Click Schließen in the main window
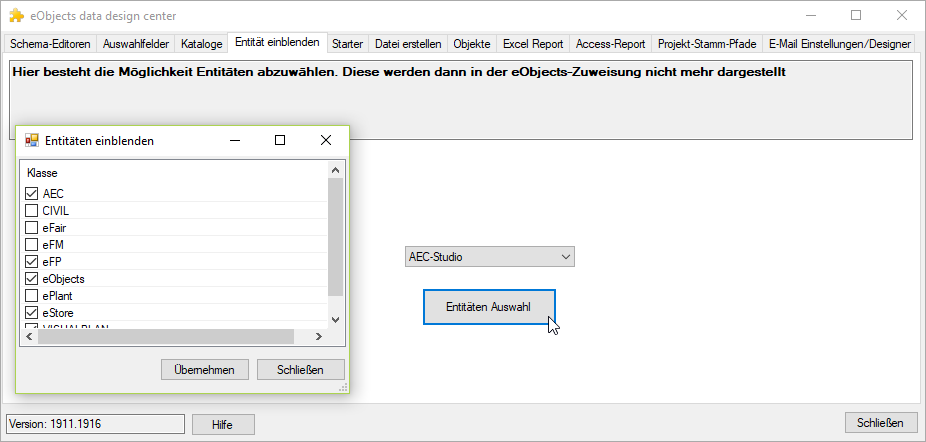 [x=881, y=423]
